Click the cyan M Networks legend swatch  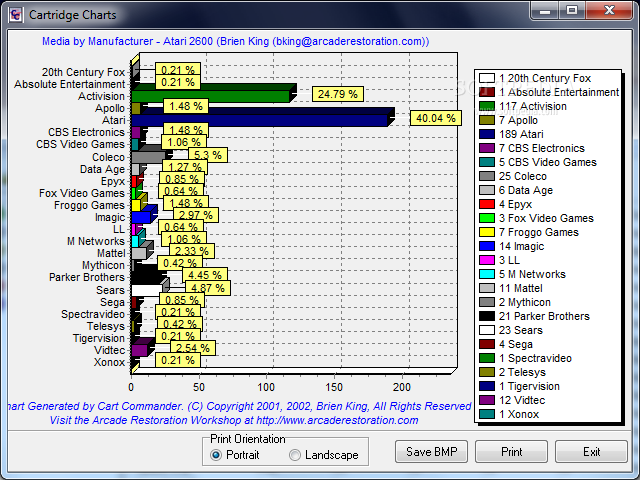click(x=487, y=274)
